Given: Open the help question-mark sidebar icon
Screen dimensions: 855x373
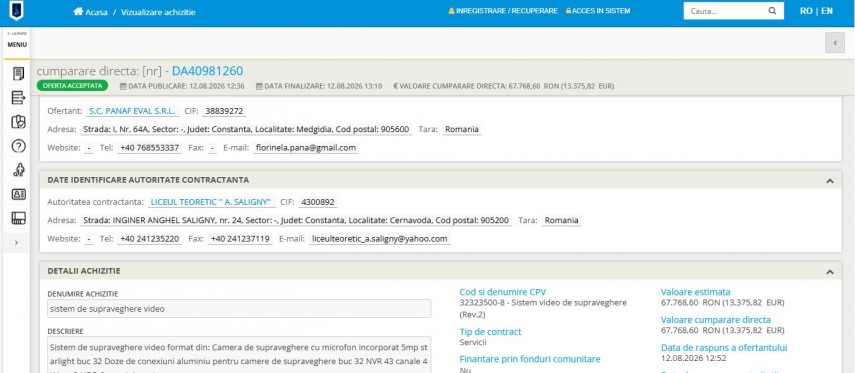Looking at the screenshot, I should click(x=18, y=146).
